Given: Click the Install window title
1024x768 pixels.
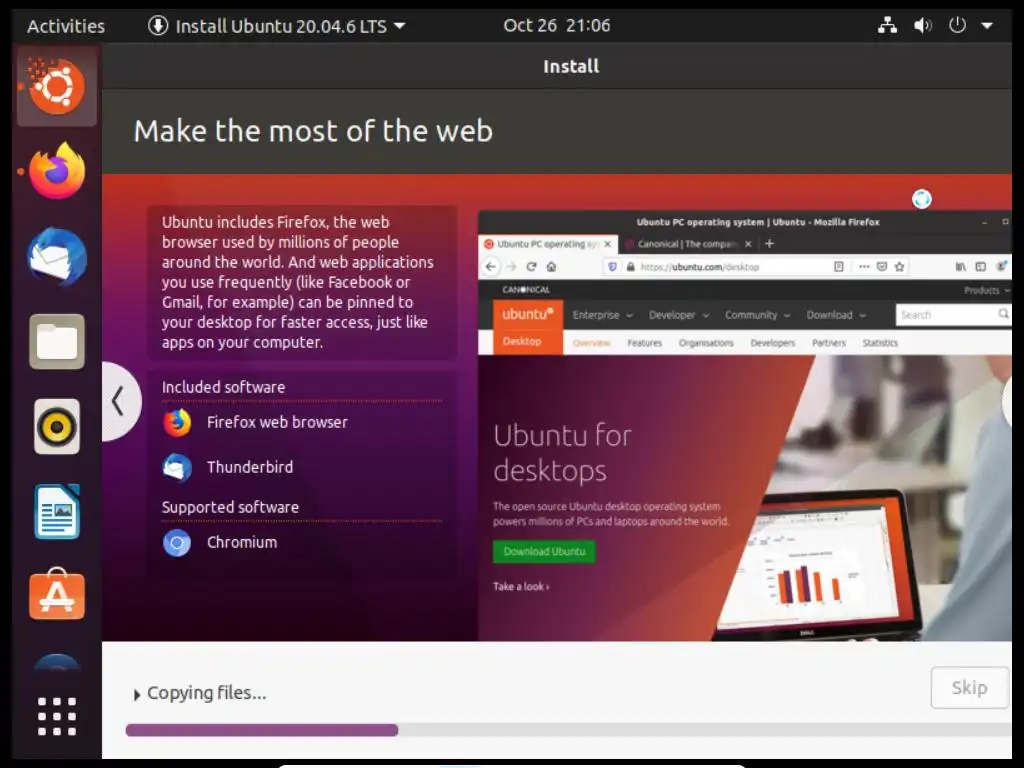Looking at the screenshot, I should tap(571, 66).
